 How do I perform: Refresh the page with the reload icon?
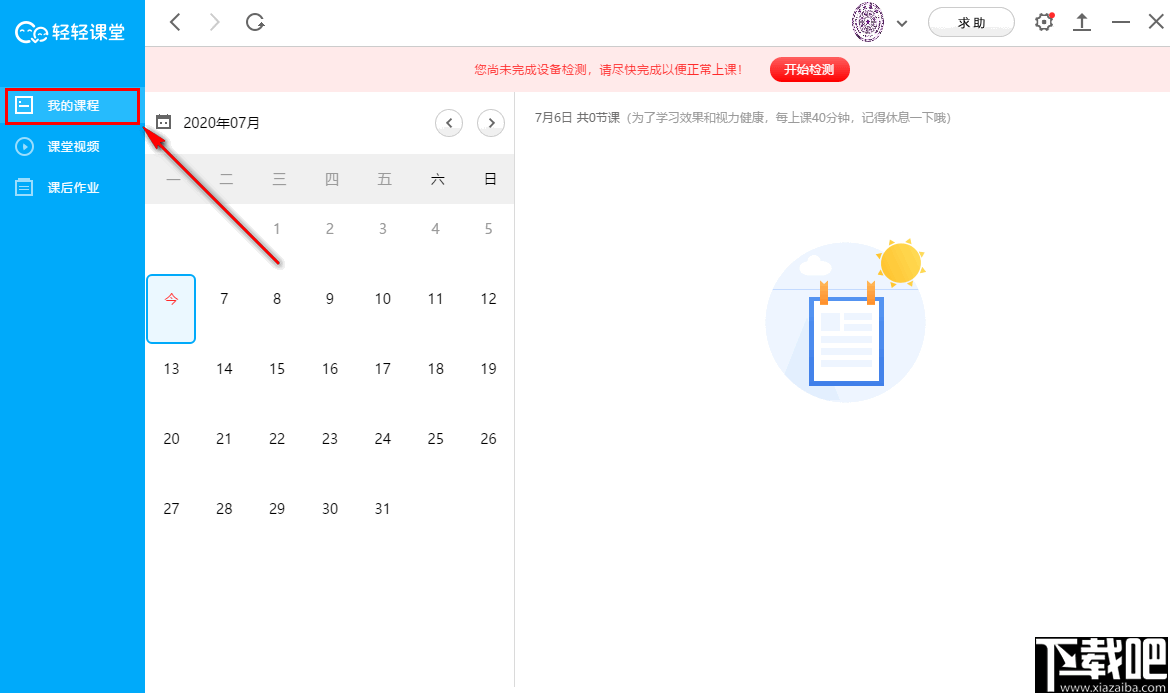pos(255,21)
